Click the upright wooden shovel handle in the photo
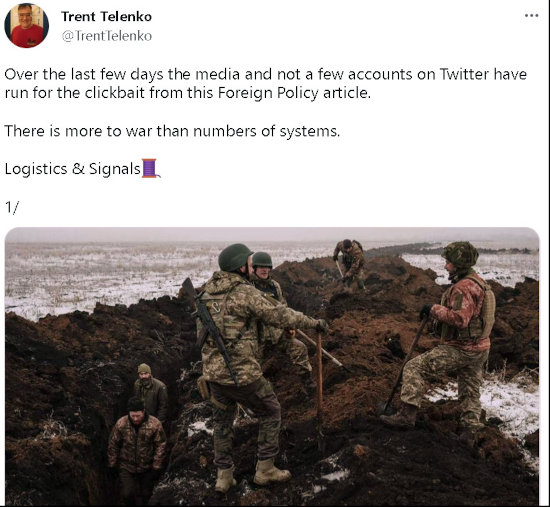This screenshot has height=507, width=550. pyautogui.click(x=320, y=389)
